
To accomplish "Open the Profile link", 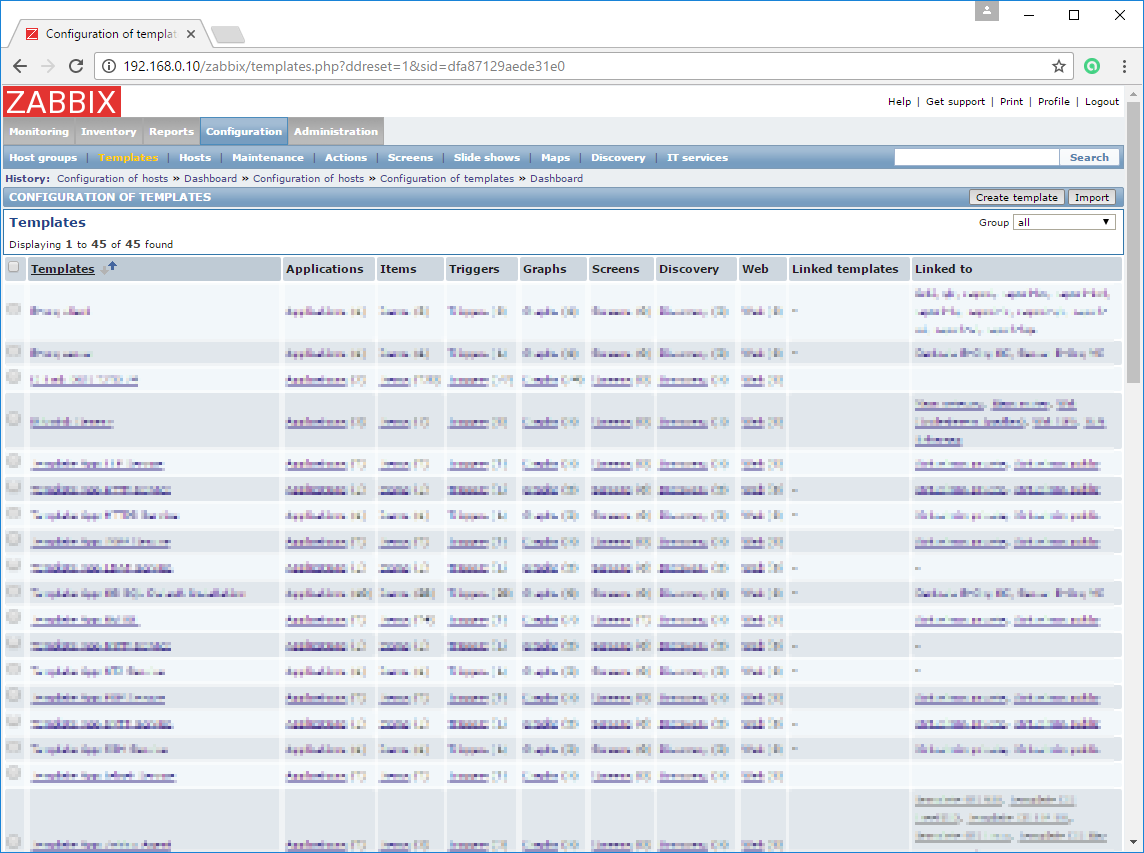I will pyautogui.click(x=1054, y=101).
